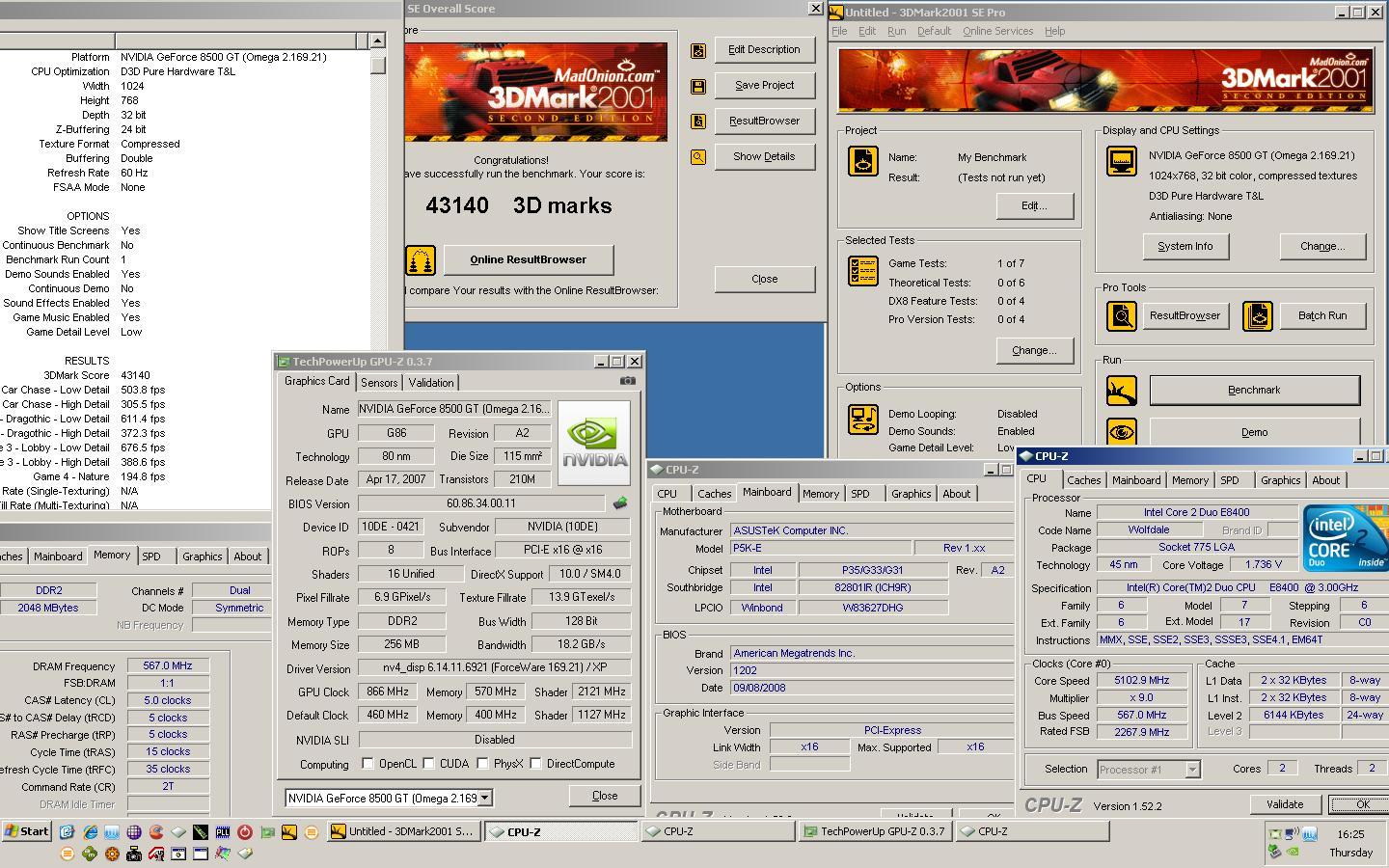Screen dimensions: 1389x868
Task: Click the Display and CPU Settings monitor icon
Action: [x=1122, y=161]
